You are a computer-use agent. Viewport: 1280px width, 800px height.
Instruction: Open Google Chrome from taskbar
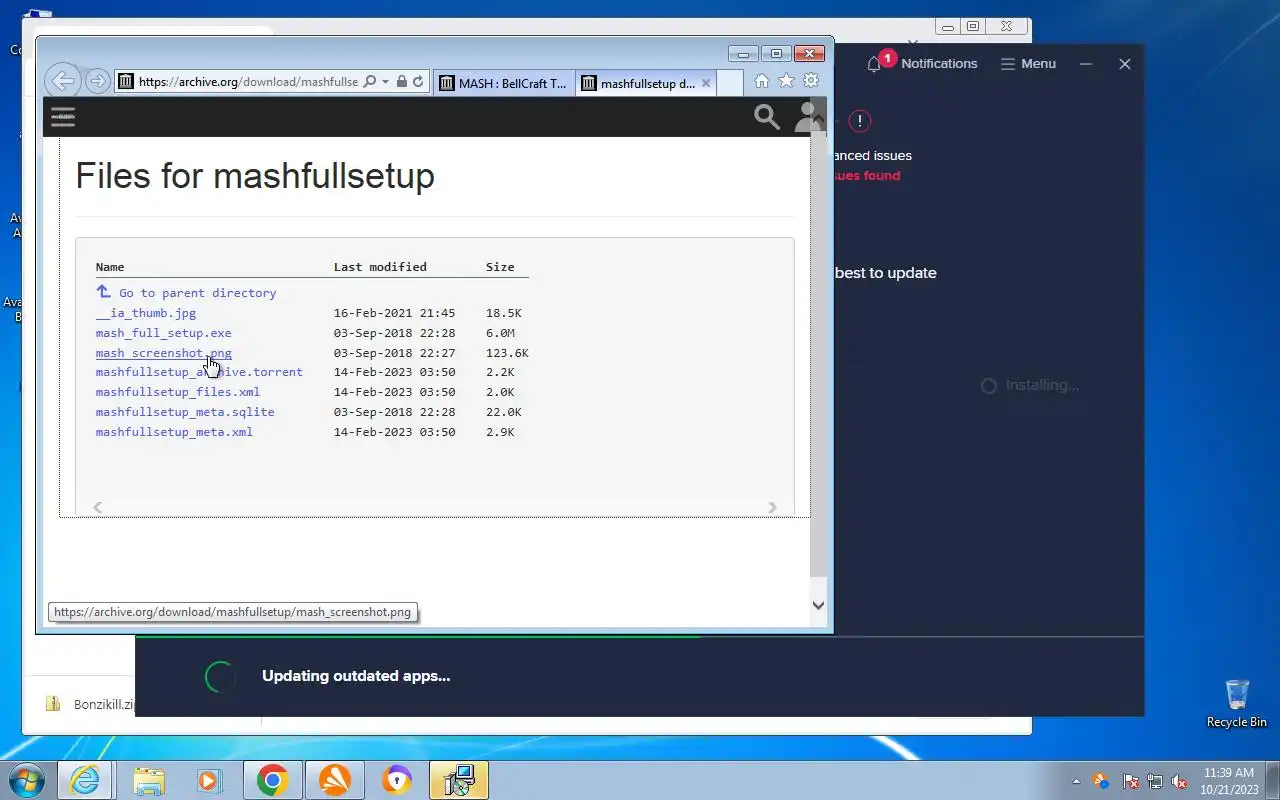tap(272, 780)
